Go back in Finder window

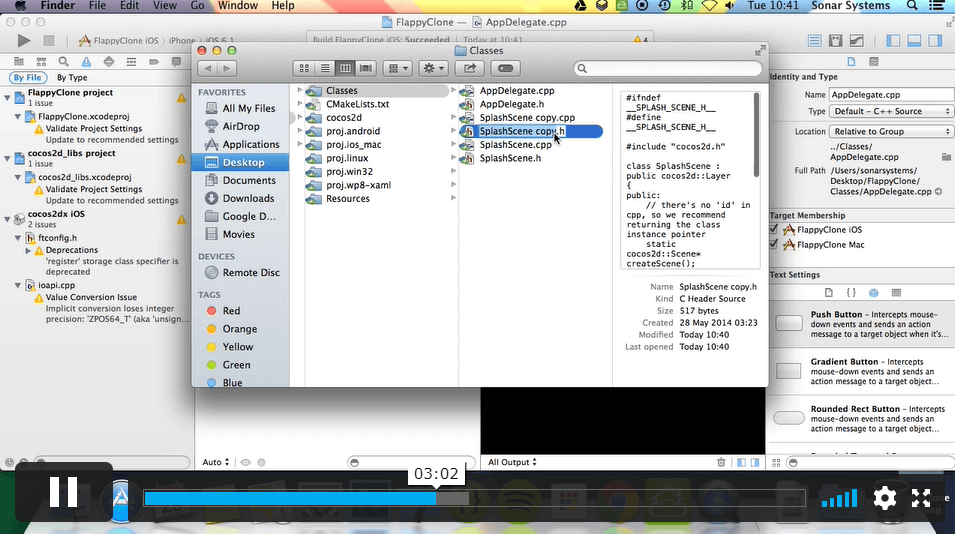tap(208, 68)
